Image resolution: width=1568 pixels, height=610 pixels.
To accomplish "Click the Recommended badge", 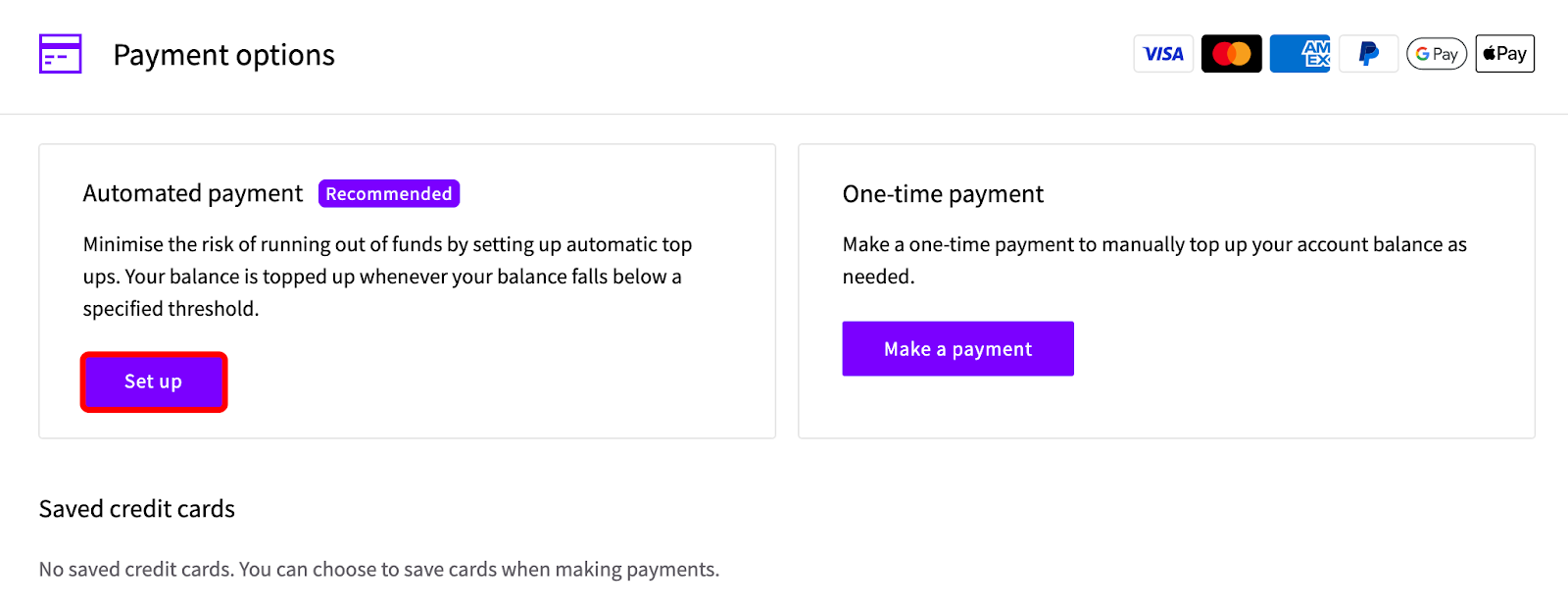I will tap(389, 194).
